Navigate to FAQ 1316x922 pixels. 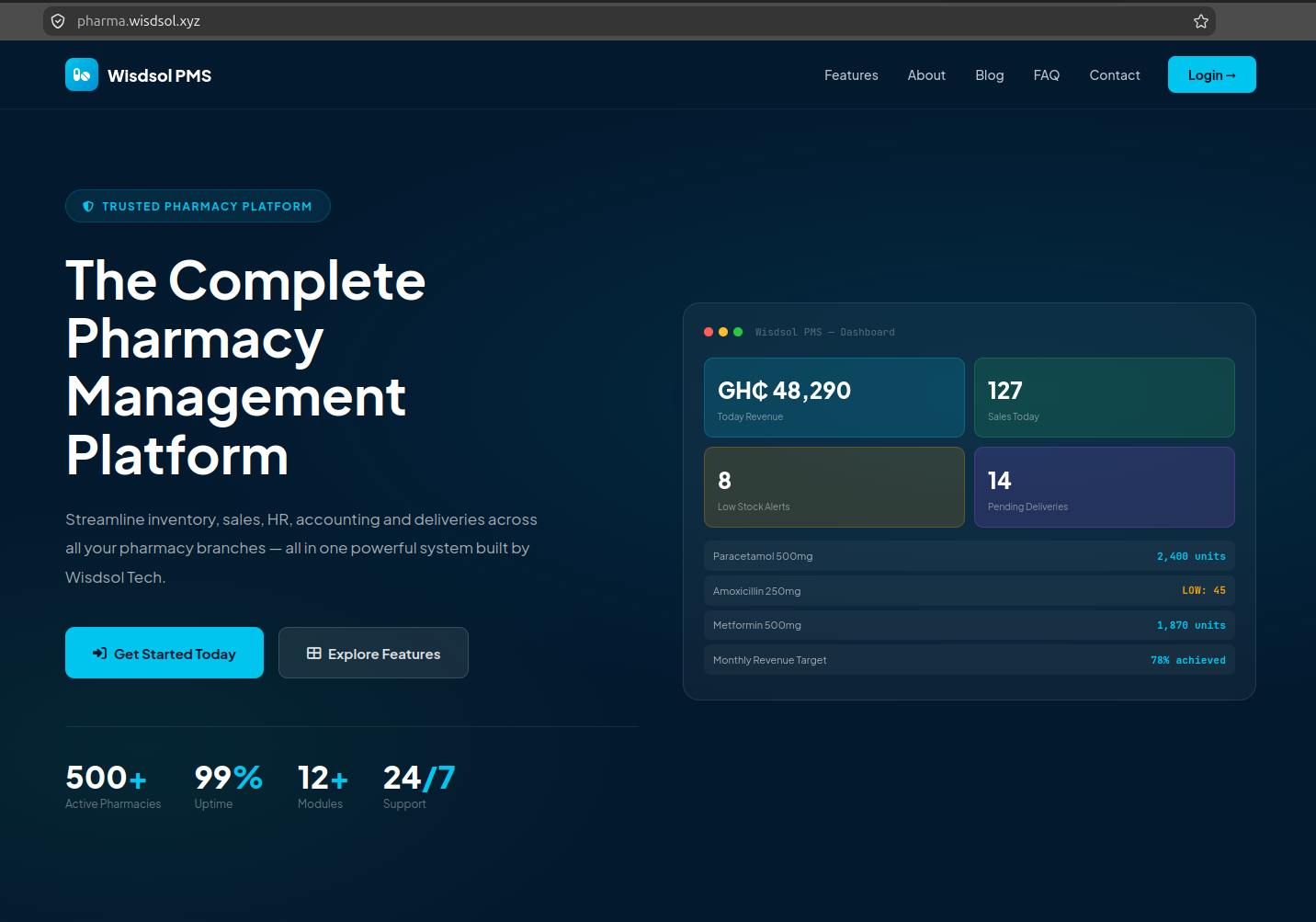coord(1047,75)
